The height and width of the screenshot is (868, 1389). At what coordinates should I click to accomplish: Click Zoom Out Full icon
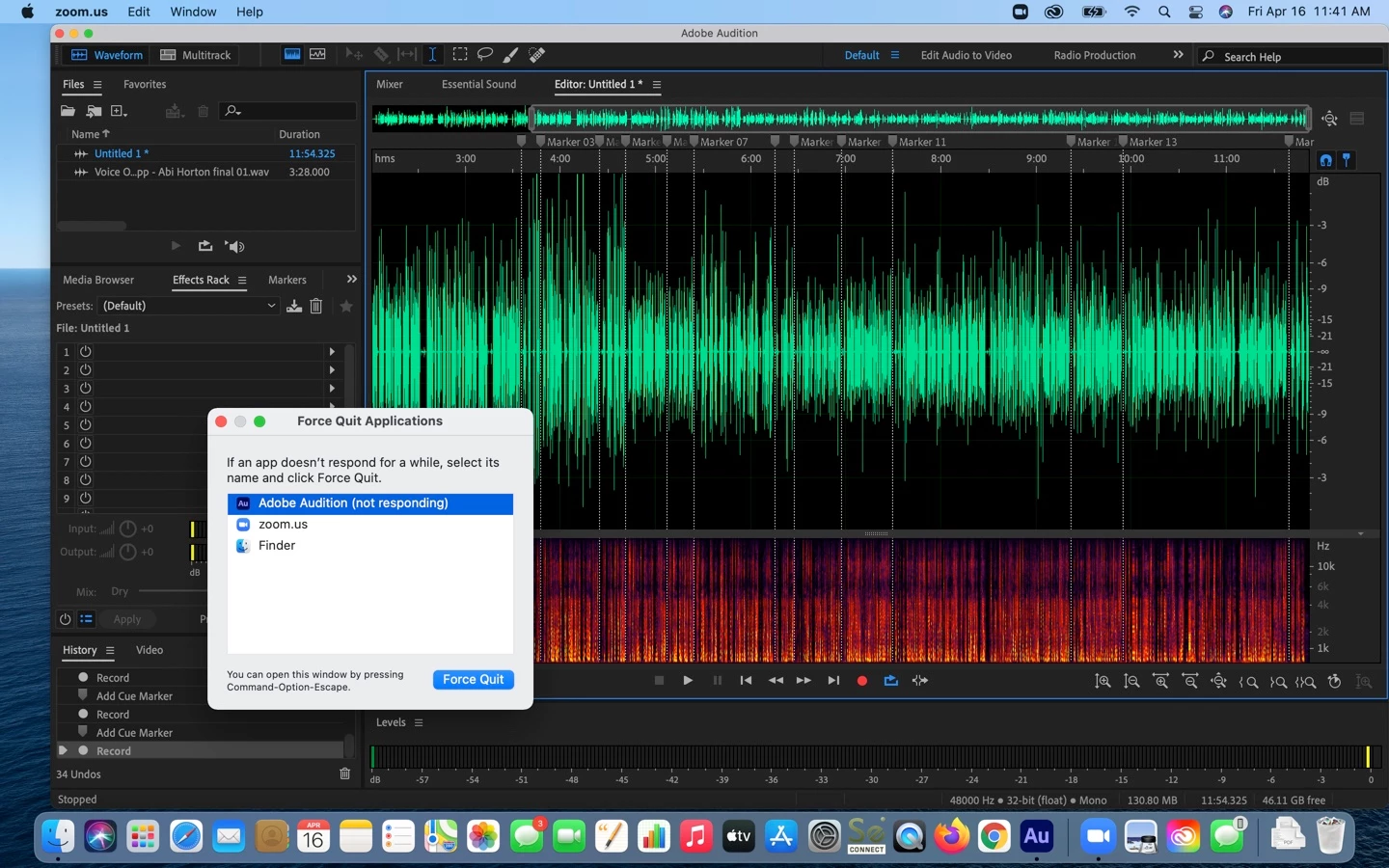(x=1219, y=681)
